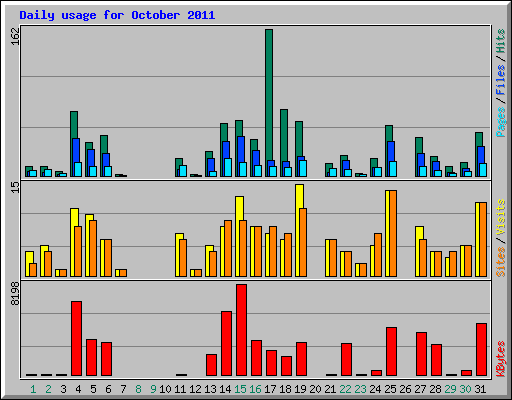
Task: Click the 'KBytes' legend label
Action: pos(501,359)
